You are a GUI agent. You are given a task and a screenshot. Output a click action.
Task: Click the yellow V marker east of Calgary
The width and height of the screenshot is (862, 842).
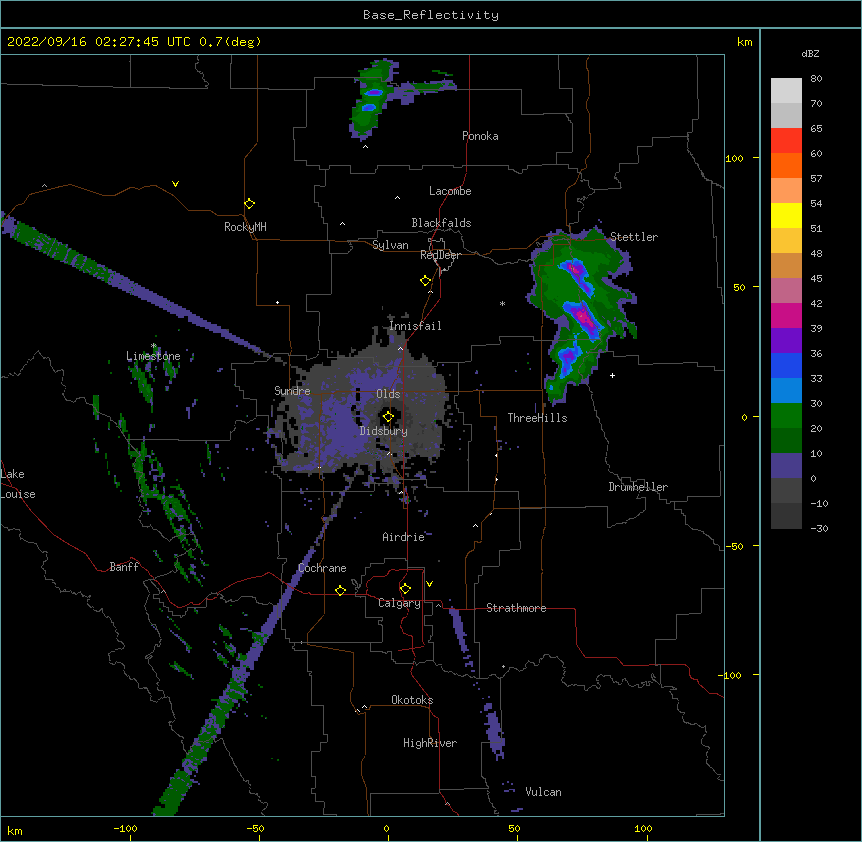(x=429, y=584)
